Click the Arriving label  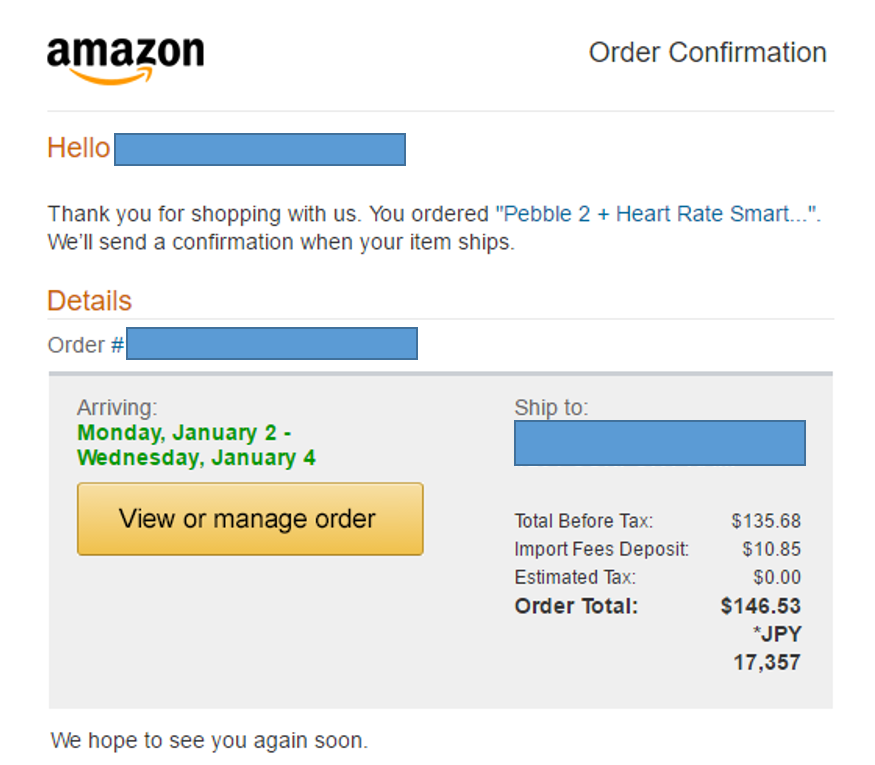click(x=117, y=407)
